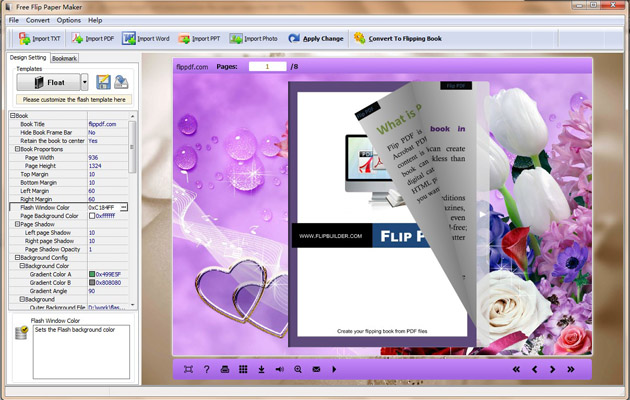Click the Right page Shadow row
This screenshot has width=630, height=400.
(x=69, y=241)
